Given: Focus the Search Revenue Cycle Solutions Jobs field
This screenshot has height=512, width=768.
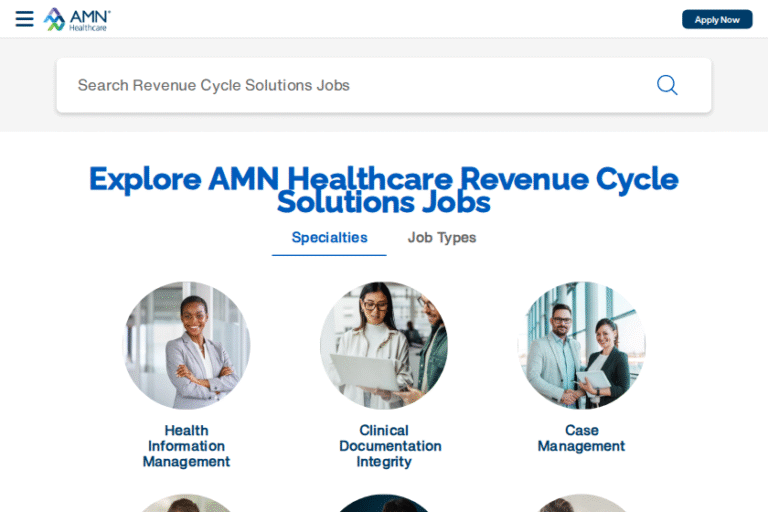Looking at the screenshot, I should pyautogui.click(x=350, y=85).
